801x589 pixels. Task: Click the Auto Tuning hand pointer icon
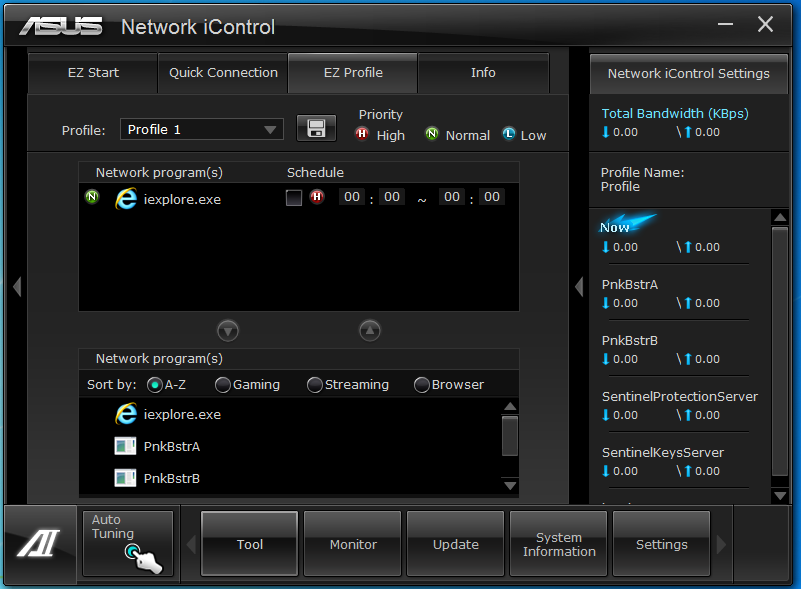(x=144, y=558)
